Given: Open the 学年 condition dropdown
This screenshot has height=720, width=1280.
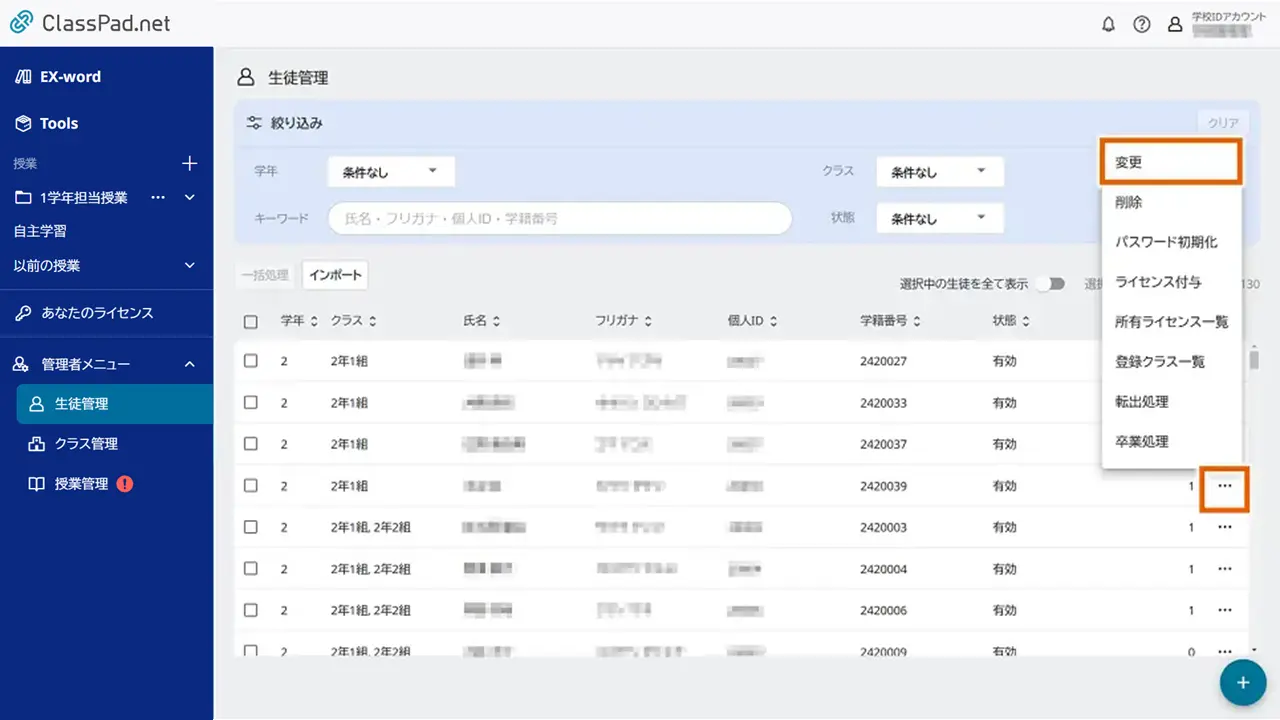Looking at the screenshot, I should pyautogui.click(x=390, y=171).
